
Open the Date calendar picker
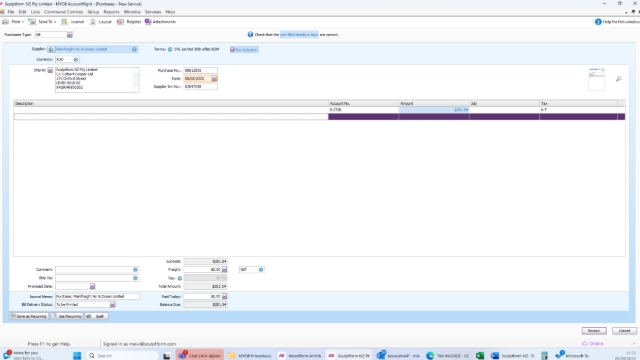(214, 78)
